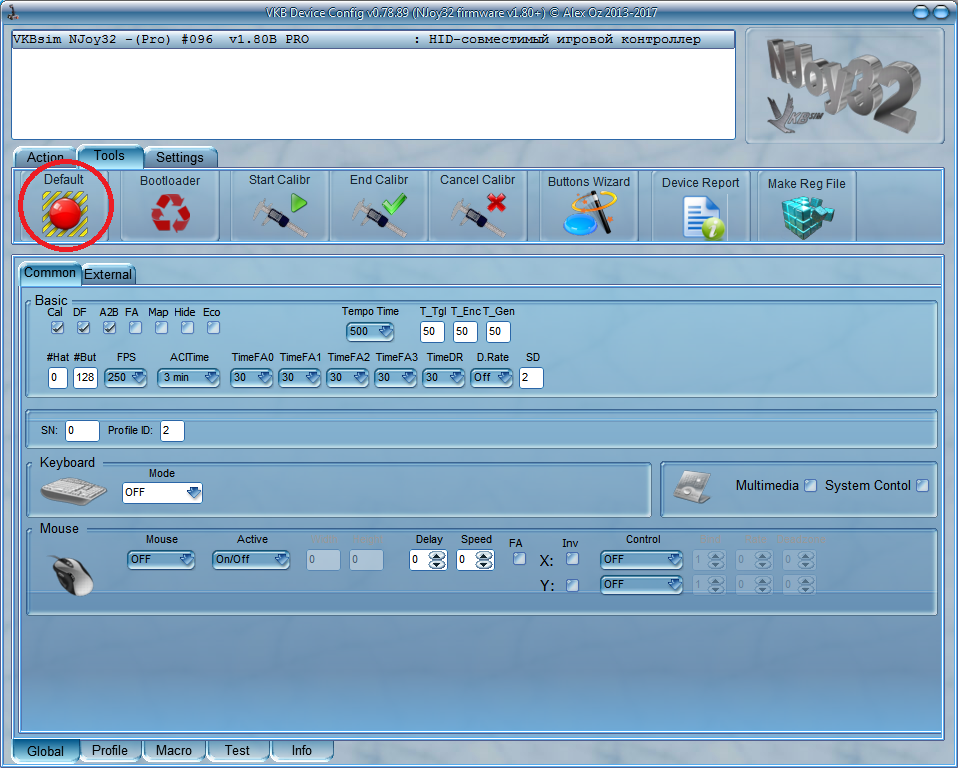Open the X axis Control dropdown
The width and height of the screenshot is (958, 768).
(642, 560)
